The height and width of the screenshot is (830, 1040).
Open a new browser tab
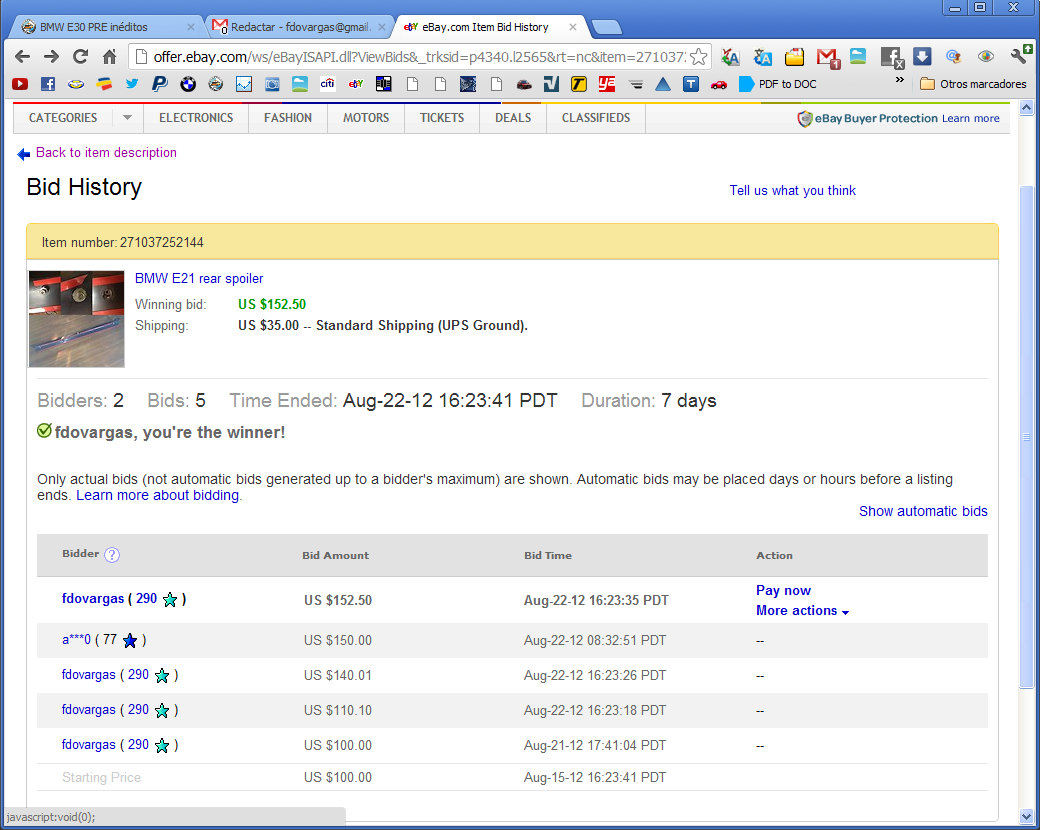point(606,27)
